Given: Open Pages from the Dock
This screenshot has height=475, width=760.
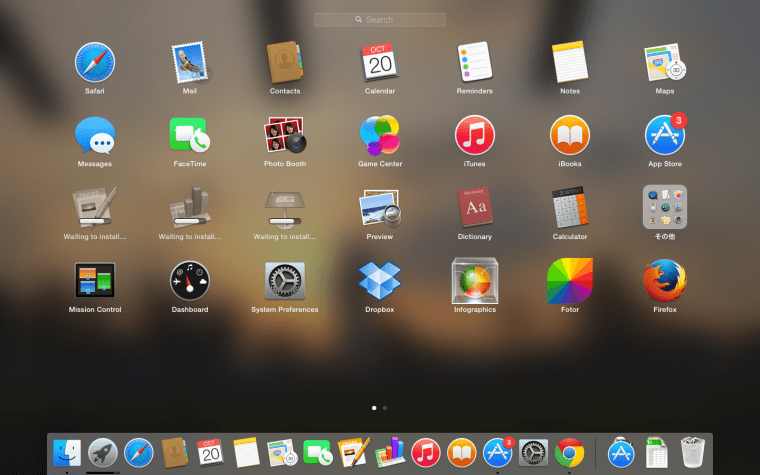Looking at the screenshot, I should pyautogui.click(x=354, y=452).
